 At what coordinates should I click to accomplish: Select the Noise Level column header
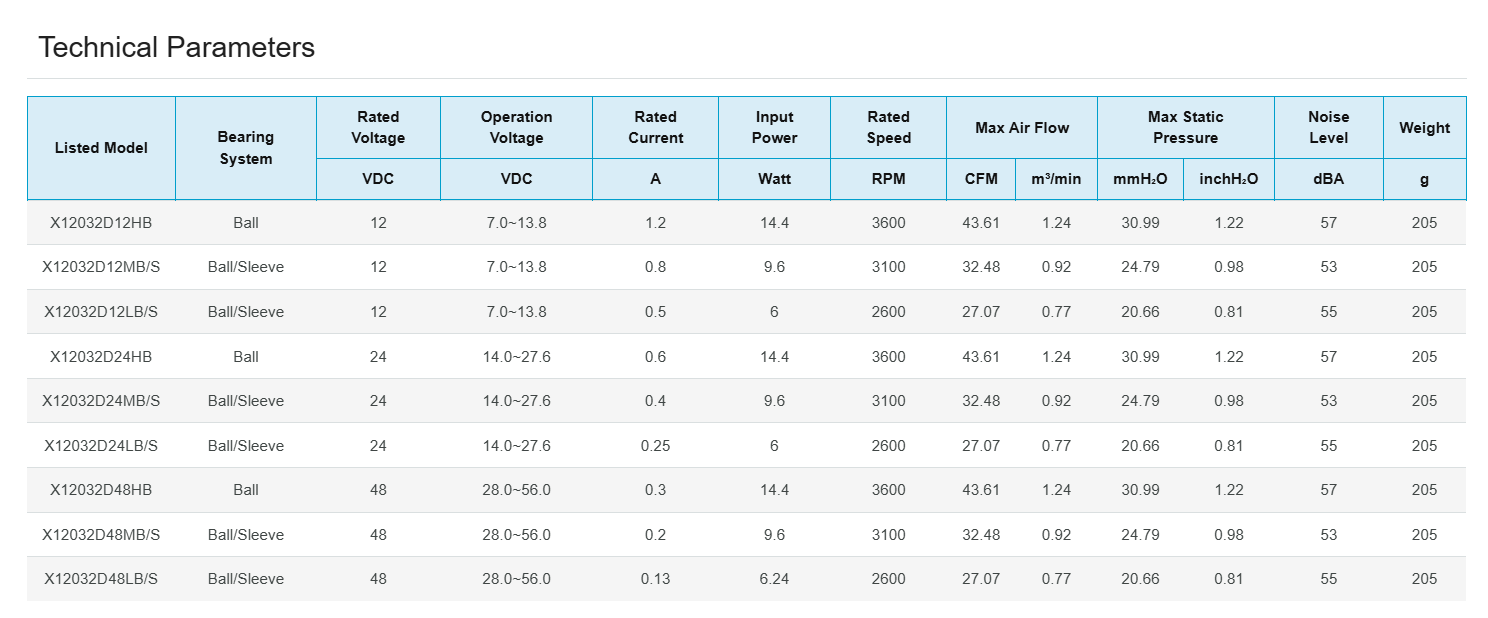click(x=1328, y=127)
